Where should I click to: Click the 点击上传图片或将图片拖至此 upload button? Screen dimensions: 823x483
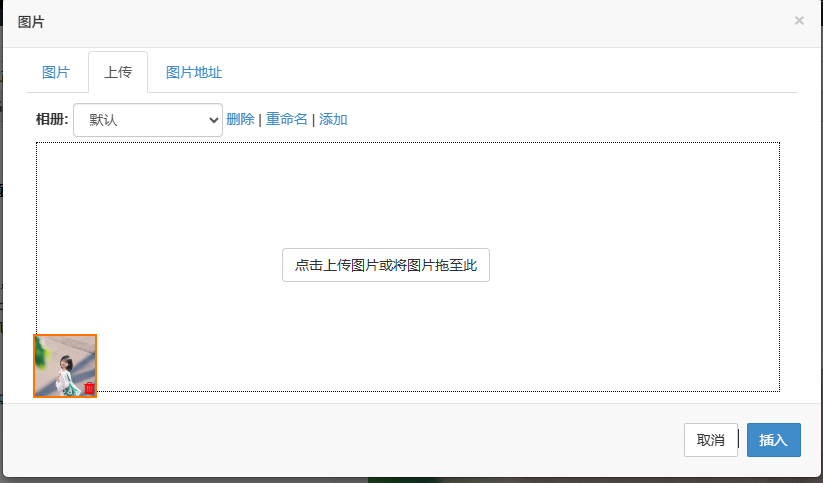point(386,265)
